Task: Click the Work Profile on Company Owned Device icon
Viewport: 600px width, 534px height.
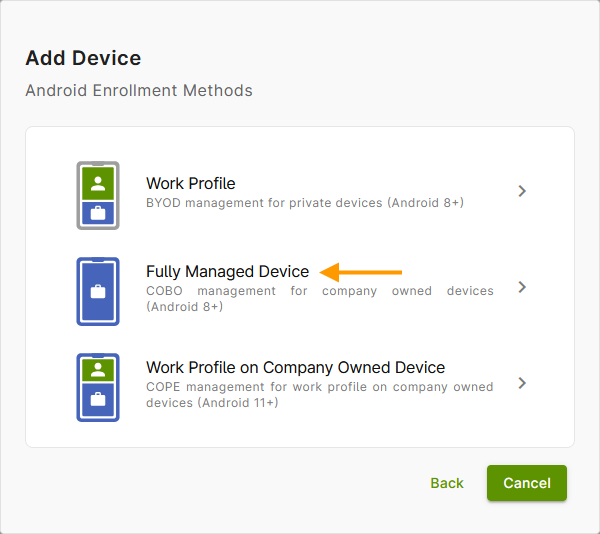Action: (x=98, y=387)
